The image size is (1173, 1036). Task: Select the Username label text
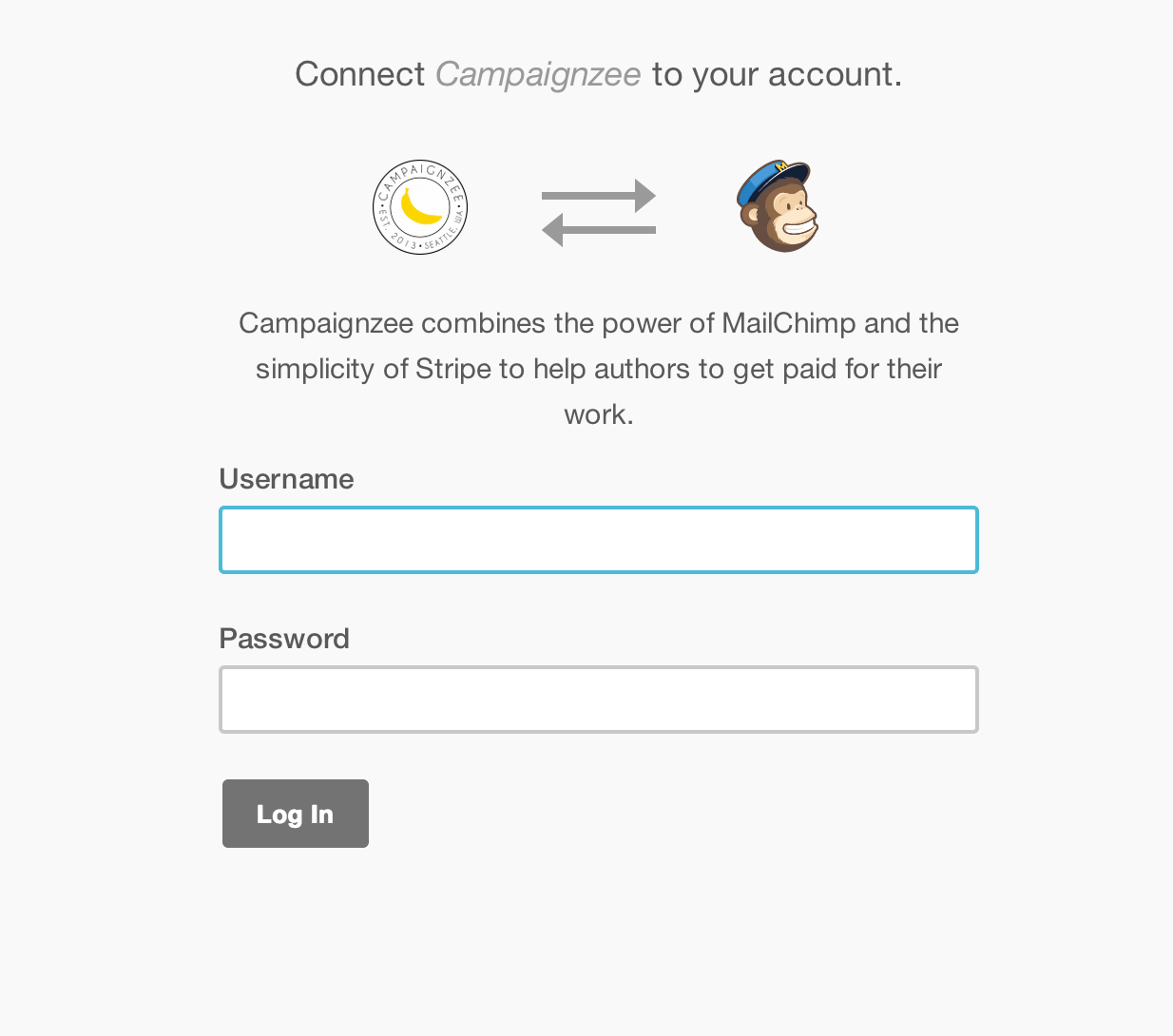[286, 479]
